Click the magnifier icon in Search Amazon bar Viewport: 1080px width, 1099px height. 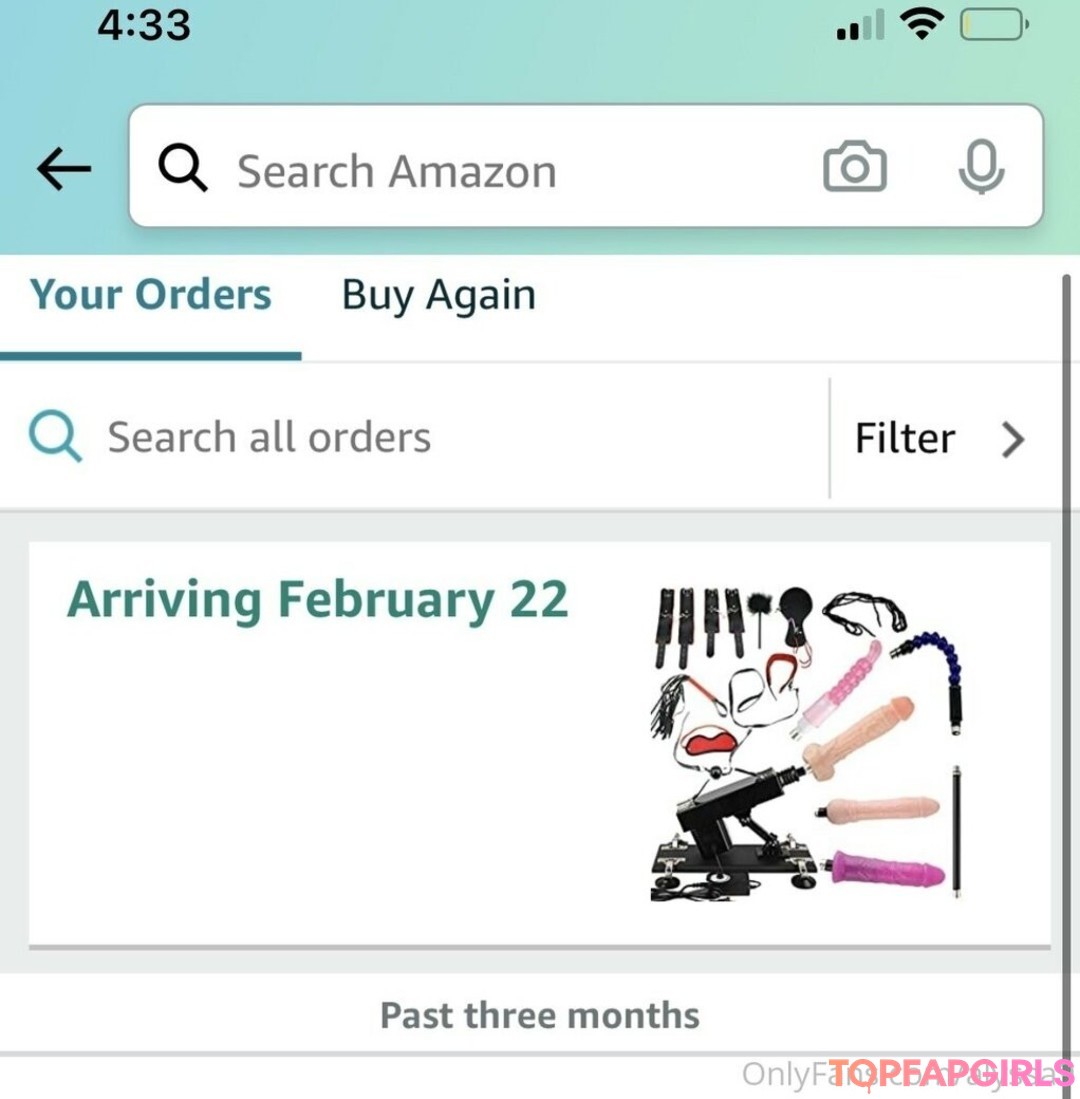[x=182, y=168]
